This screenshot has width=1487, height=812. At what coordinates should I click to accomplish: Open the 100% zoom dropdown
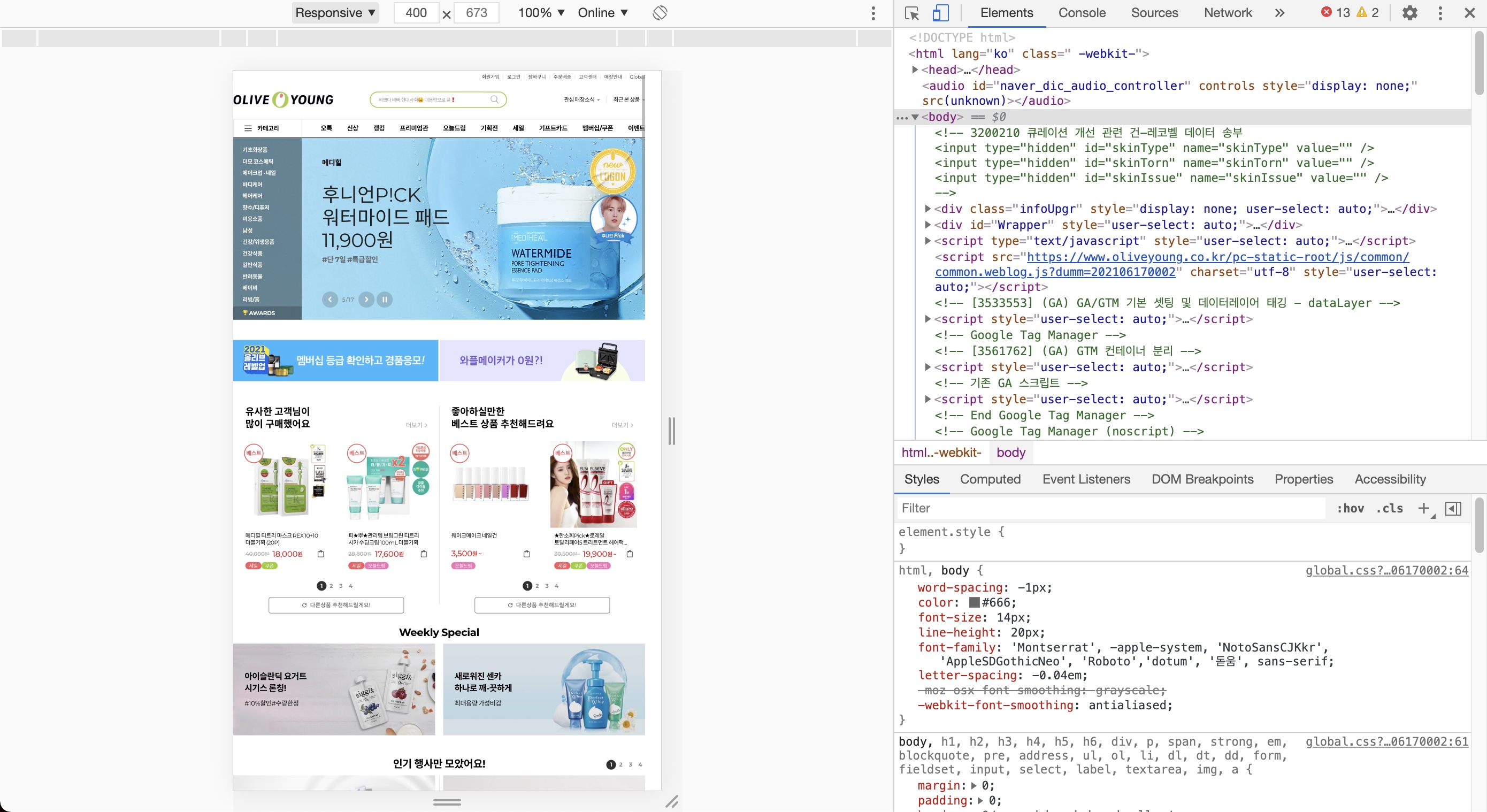click(x=540, y=13)
